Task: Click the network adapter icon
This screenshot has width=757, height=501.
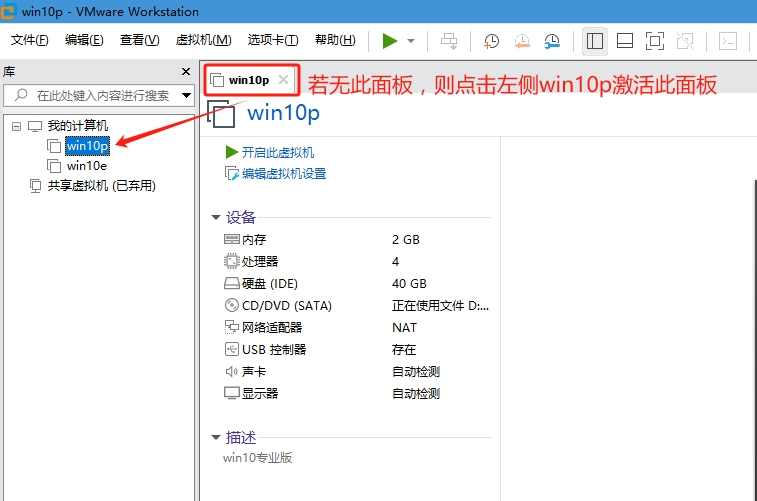Action: pos(232,328)
